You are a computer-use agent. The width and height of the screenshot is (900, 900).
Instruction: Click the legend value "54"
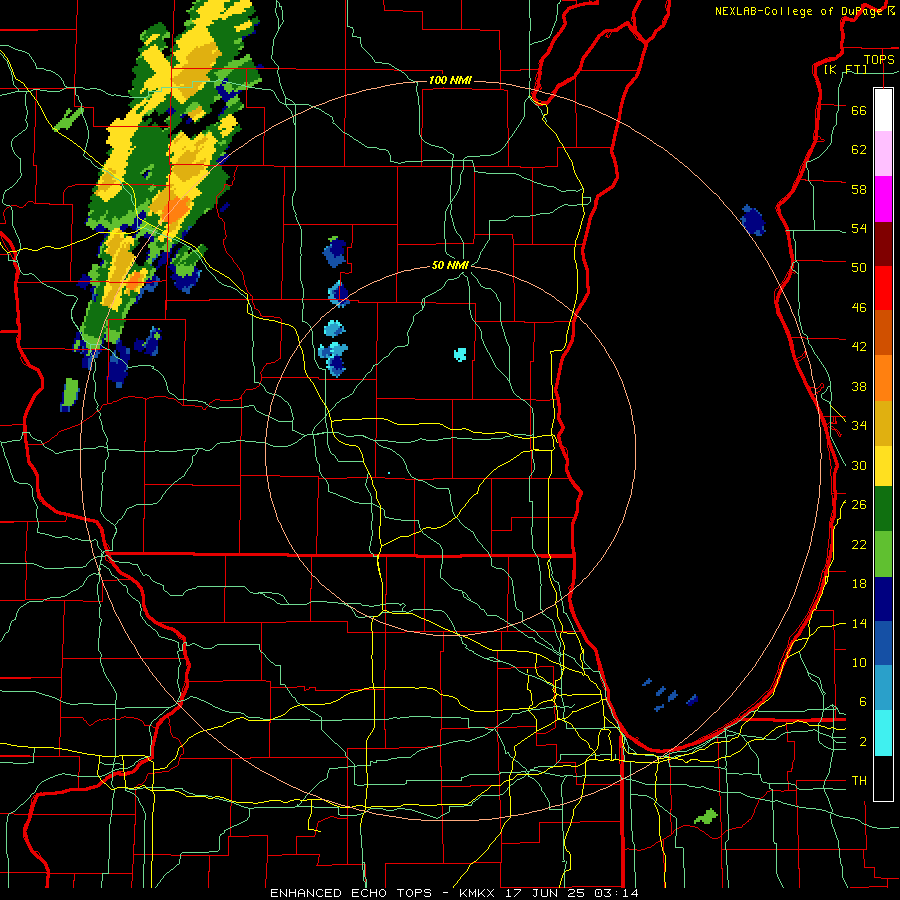tap(859, 228)
